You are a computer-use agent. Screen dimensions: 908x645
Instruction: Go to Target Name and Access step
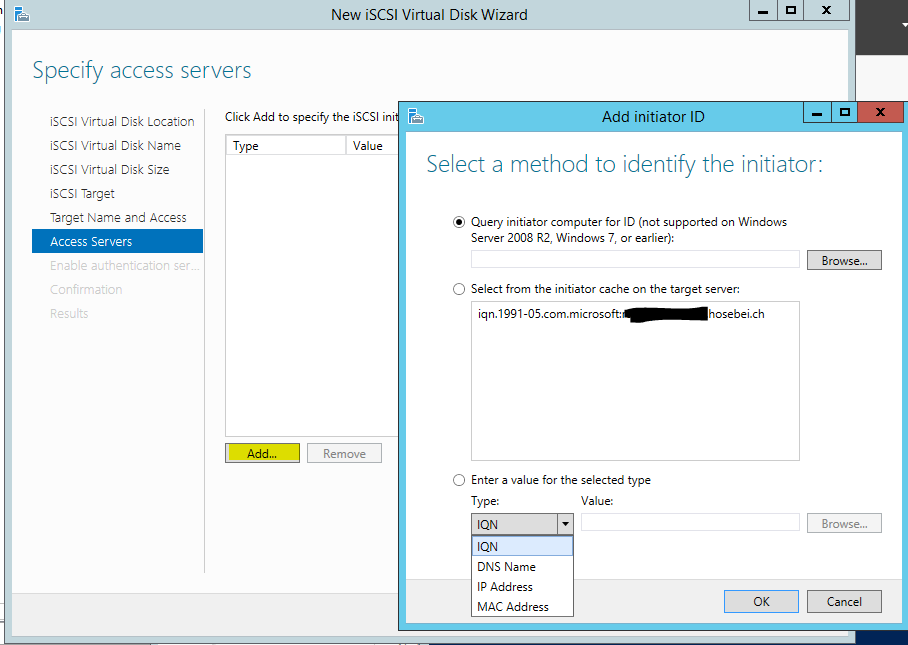coord(118,218)
